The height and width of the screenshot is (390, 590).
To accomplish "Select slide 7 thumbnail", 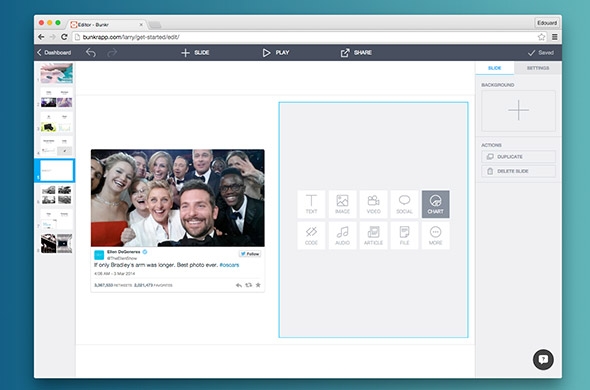I will pyautogui.click(x=56, y=219).
